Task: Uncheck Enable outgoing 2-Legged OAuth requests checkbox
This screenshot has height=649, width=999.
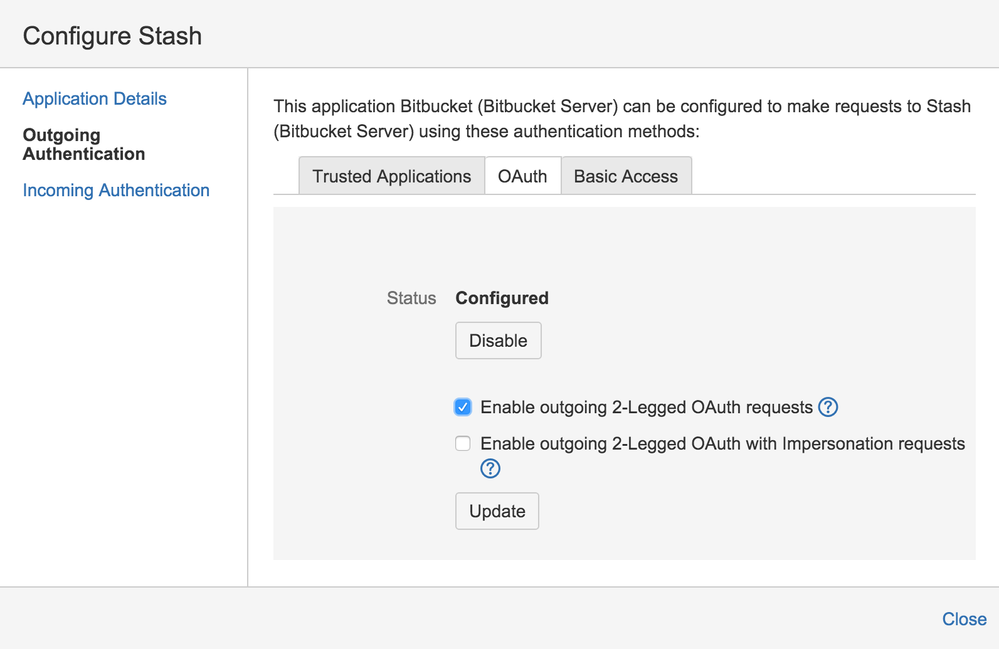Action: (462, 407)
